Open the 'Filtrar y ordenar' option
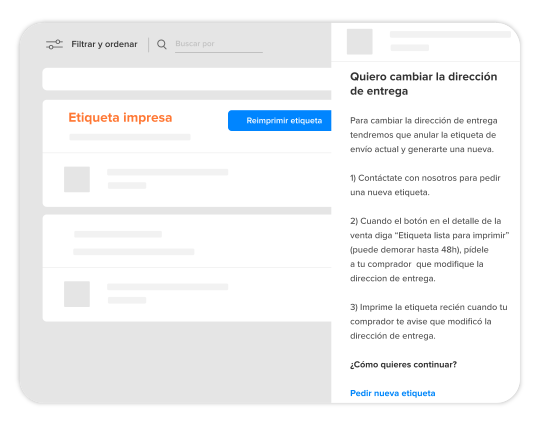This screenshot has height=427, width=540. click(x=104, y=44)
